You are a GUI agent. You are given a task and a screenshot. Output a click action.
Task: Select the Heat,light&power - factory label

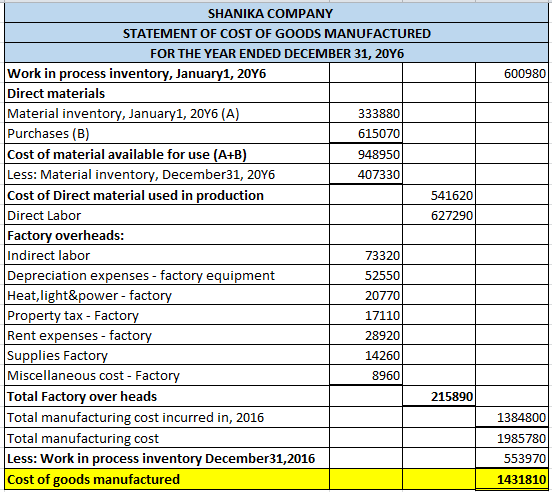click(x=89, y=296)
